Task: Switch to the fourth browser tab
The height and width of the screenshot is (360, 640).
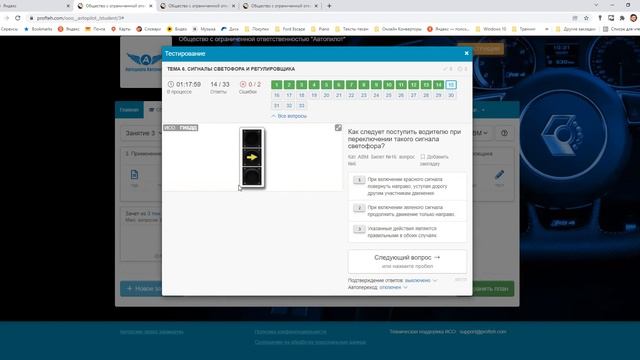Action: tap(280, 6)
